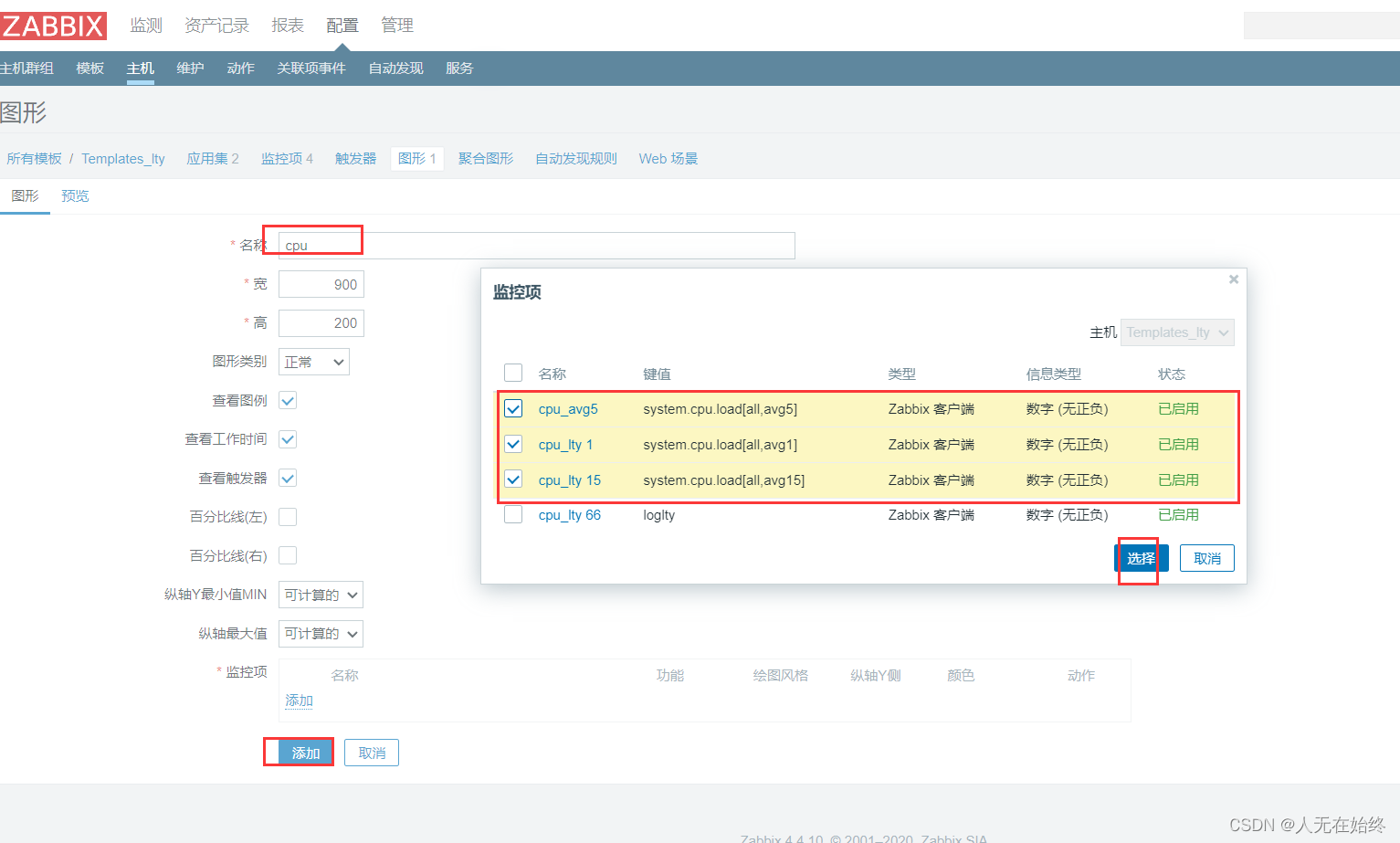
Task: Click 取消 button in 监控项 popup
Action: pos(1207,558)
